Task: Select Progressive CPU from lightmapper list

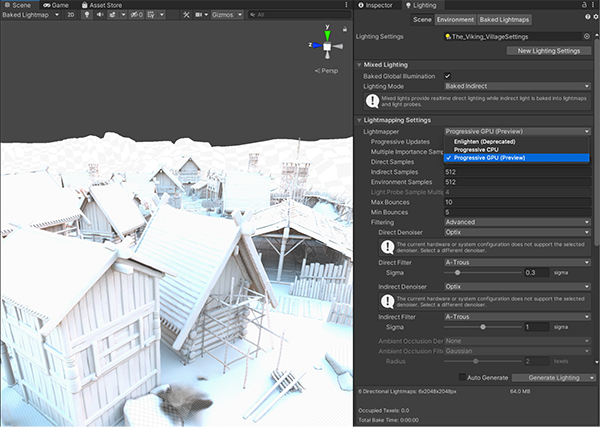Action: [476, 150]
